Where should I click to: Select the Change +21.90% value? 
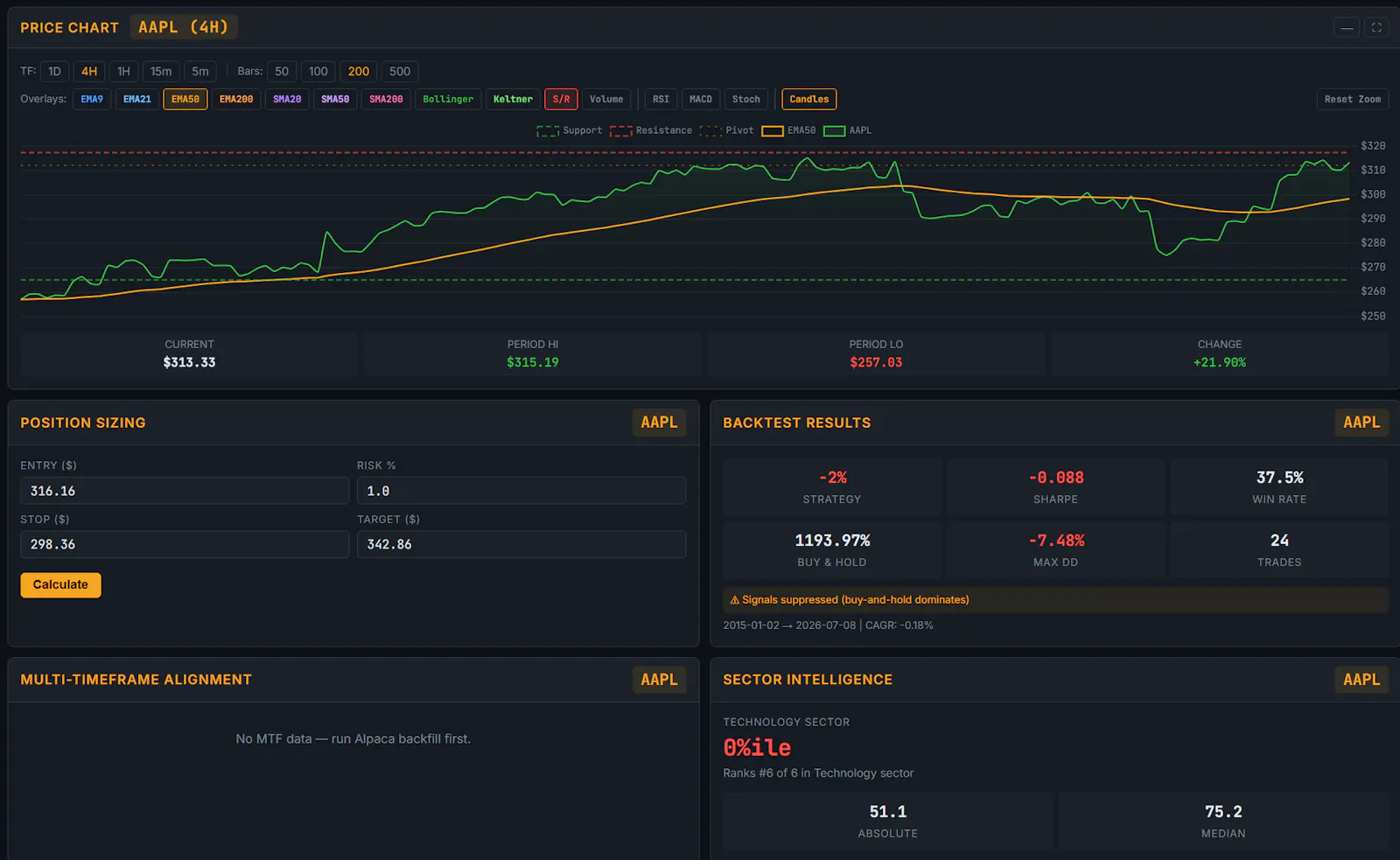click(x=1220, y=362)
